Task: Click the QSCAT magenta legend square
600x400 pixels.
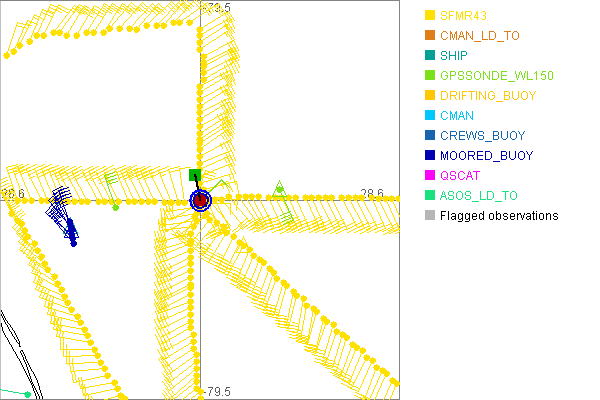Action: tap(430, 176)
